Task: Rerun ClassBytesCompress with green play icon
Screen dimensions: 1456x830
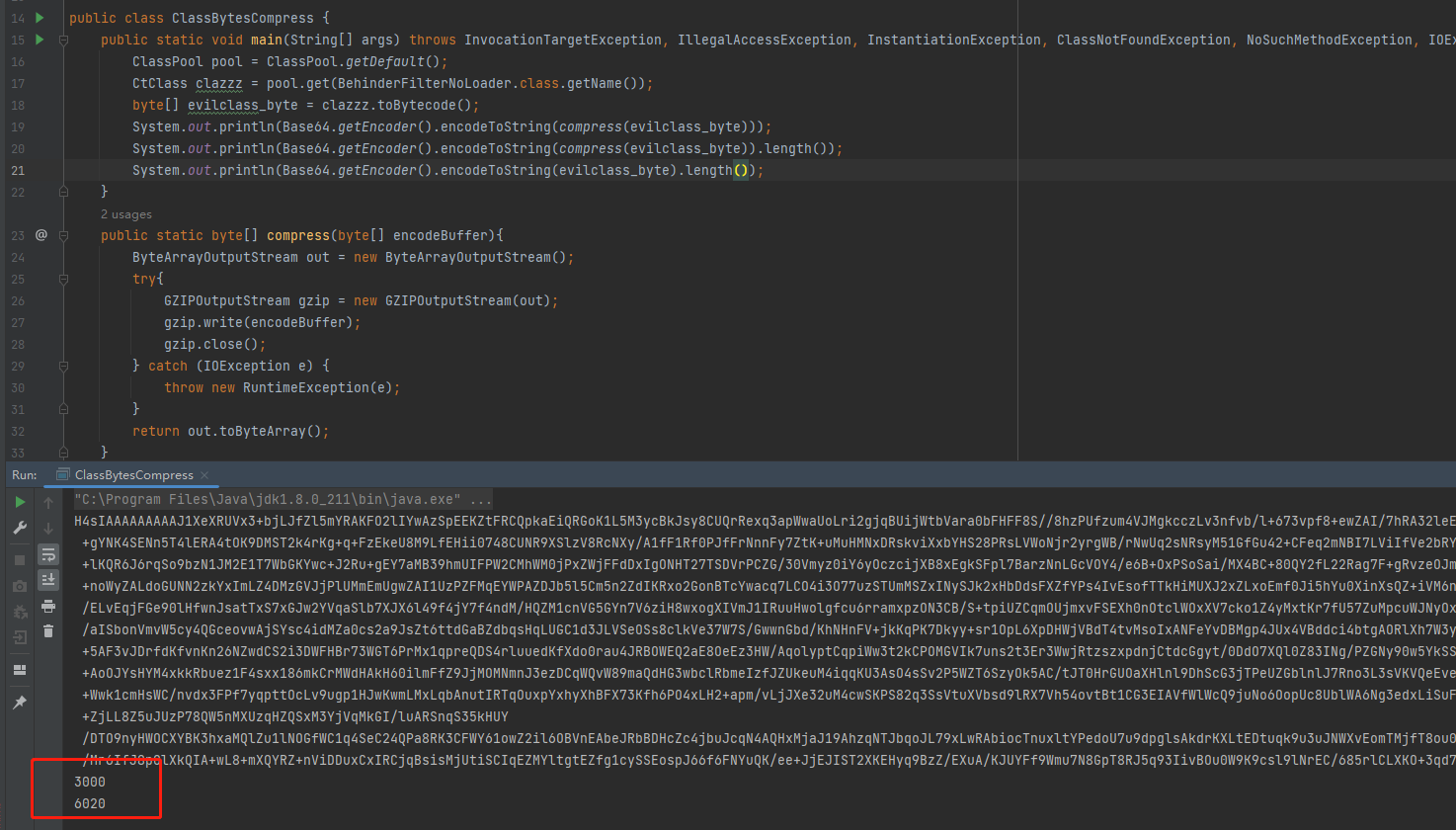Action: (20, 502)
